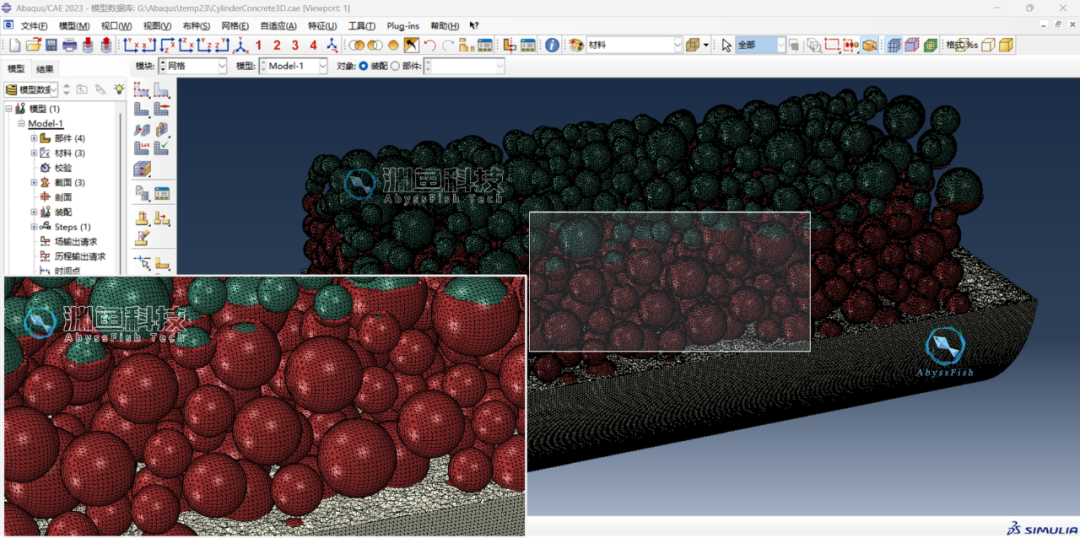This screenshot has height=538, width=1080.
Task: Collapse the 模型 (1) root node
Action: pos(9,109)
